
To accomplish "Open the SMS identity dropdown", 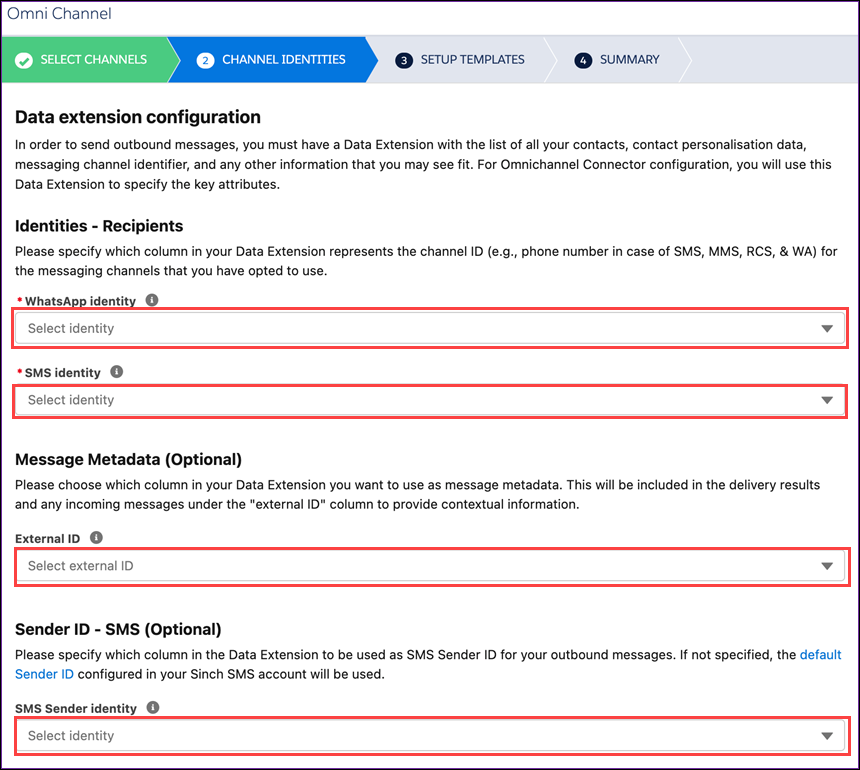I will point(430,400).
